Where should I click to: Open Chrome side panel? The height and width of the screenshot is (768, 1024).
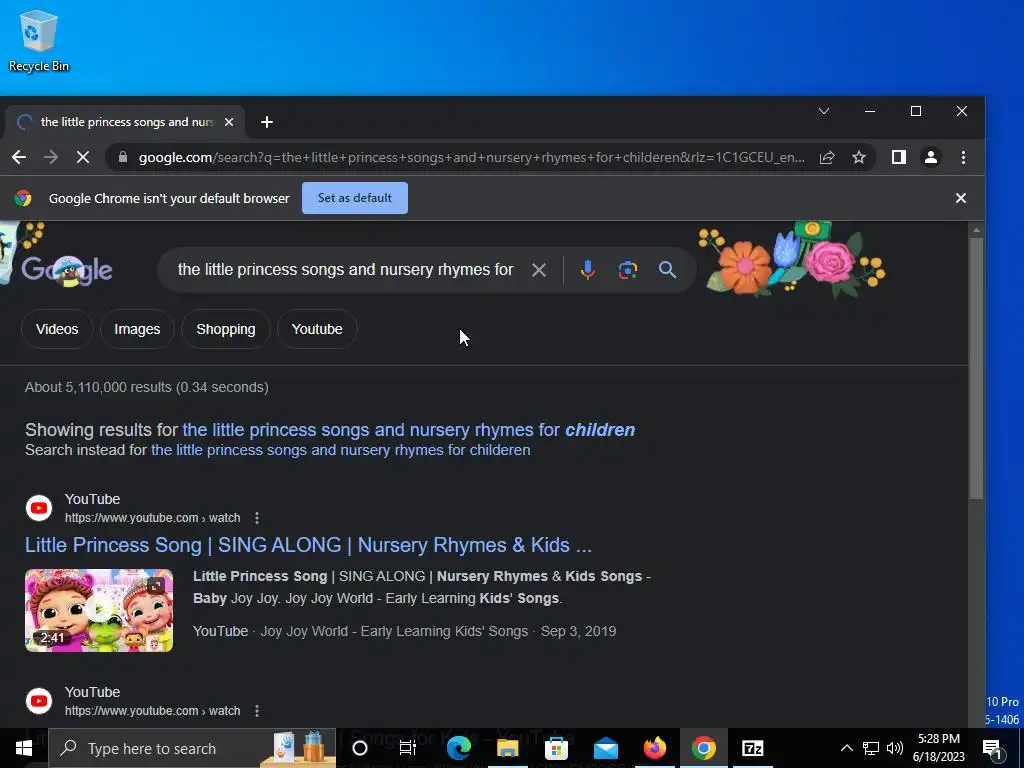899,157
